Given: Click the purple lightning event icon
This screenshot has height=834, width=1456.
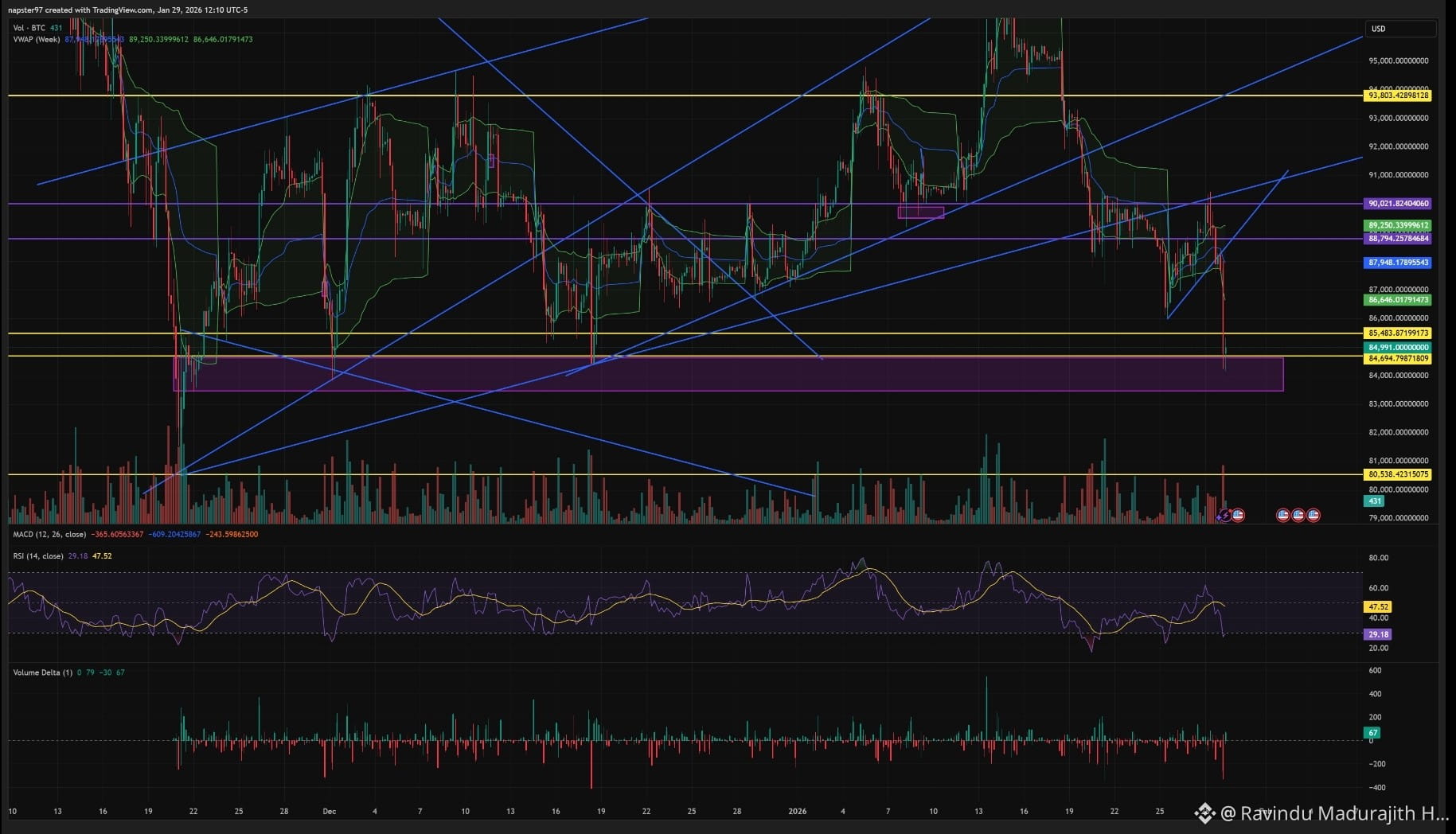Looking at the screenshot, I should (x=1224, y=516).
